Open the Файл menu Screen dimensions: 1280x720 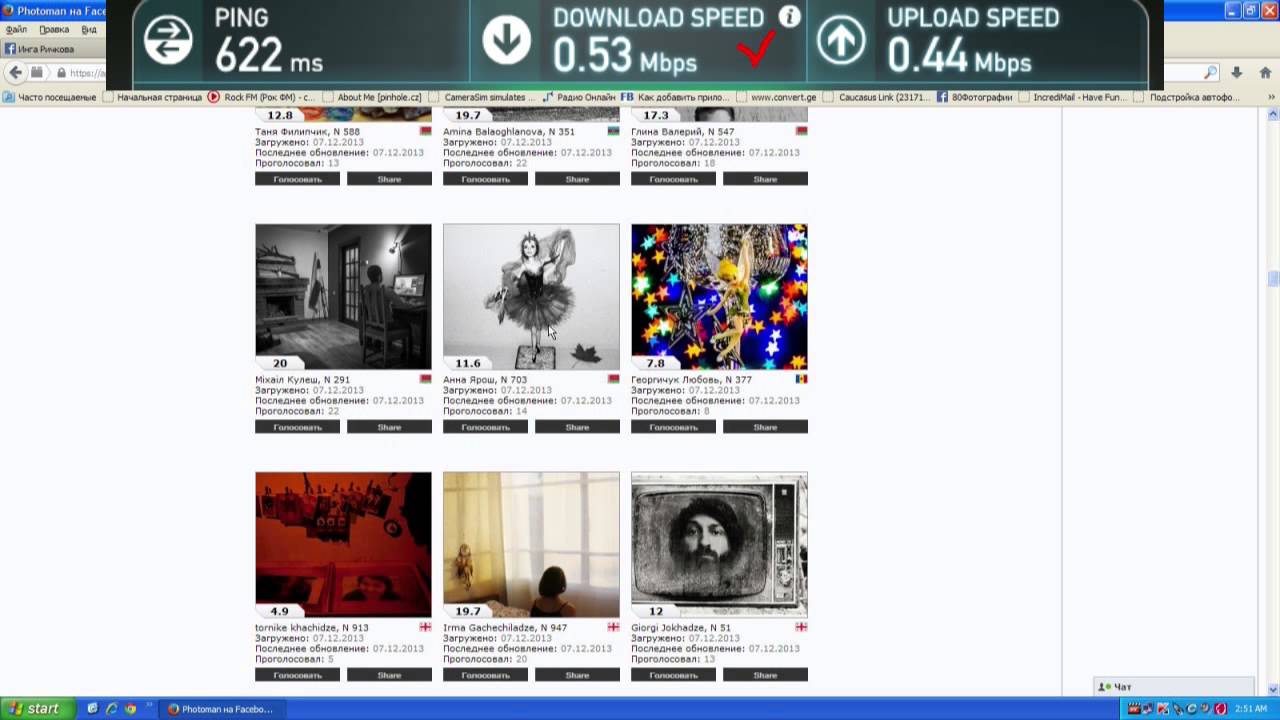[x=17, y=29]
